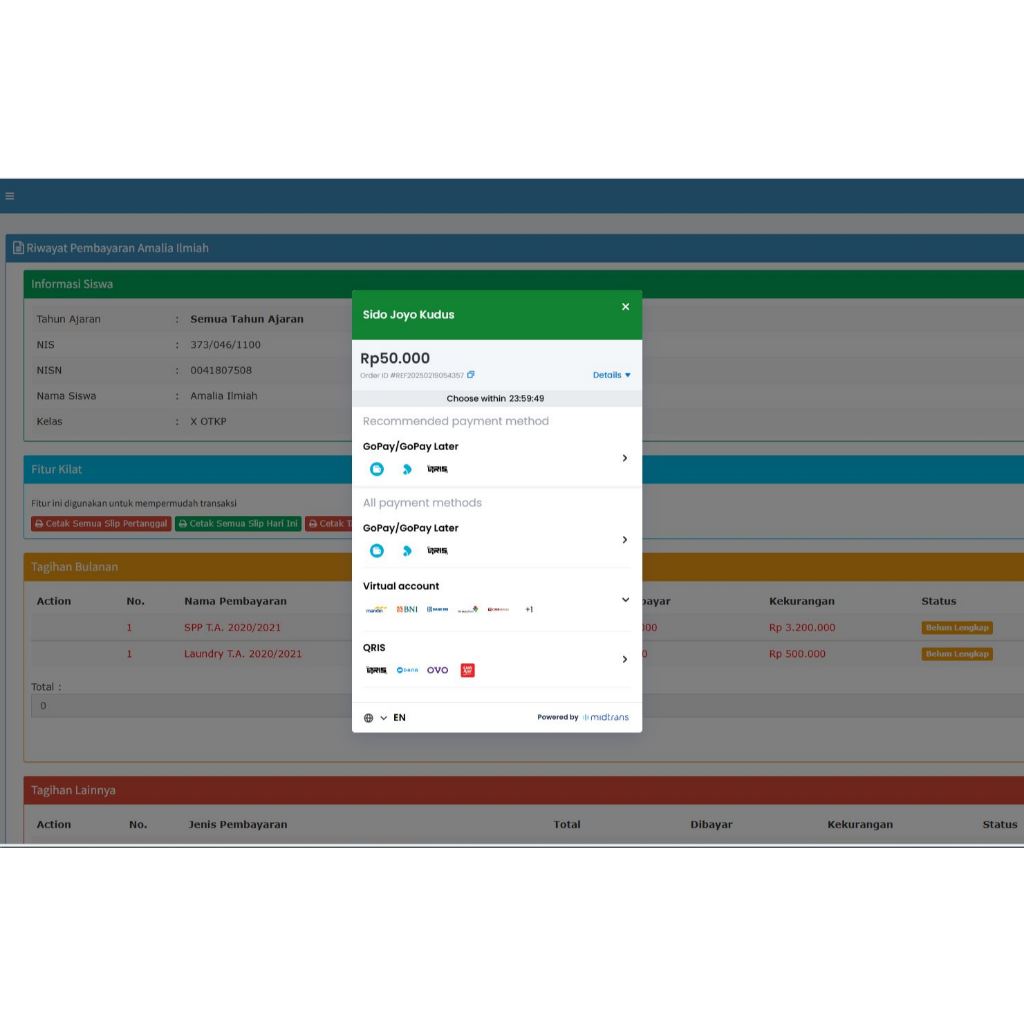The image size is (1024, 1024).
Task: Click the QRIS logo in All payment methods GoPay row
Action: click(x=437, y=551)
